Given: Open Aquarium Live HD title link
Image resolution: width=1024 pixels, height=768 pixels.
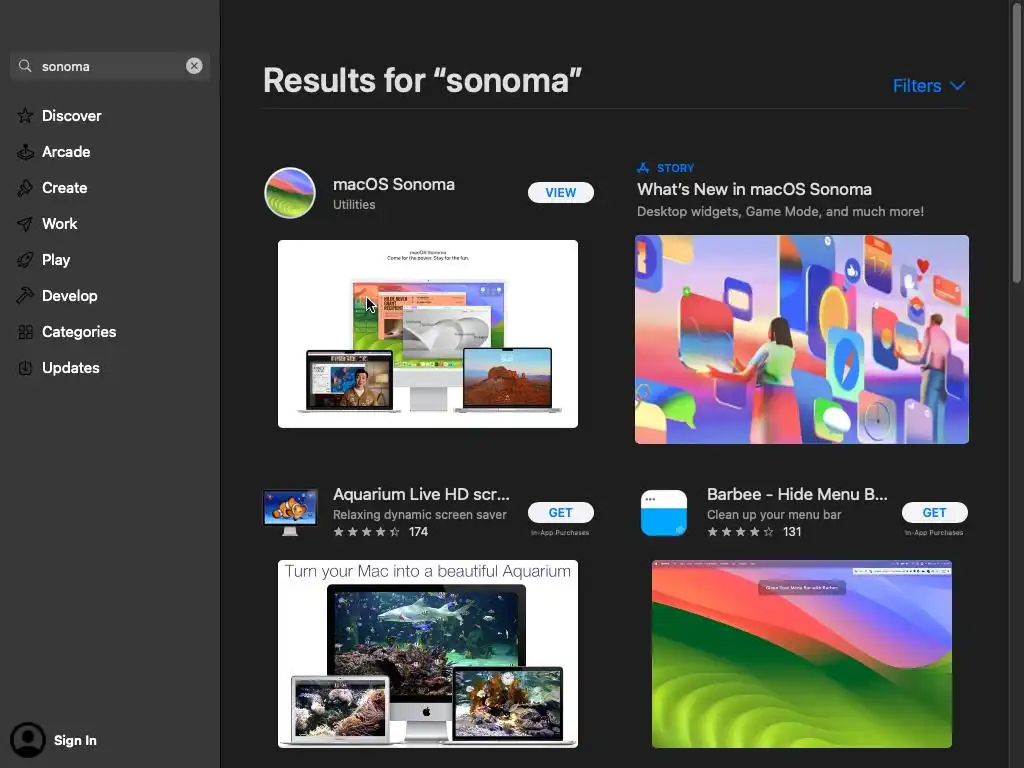Looking at the screenshot, I should click(x=421, y=494).
